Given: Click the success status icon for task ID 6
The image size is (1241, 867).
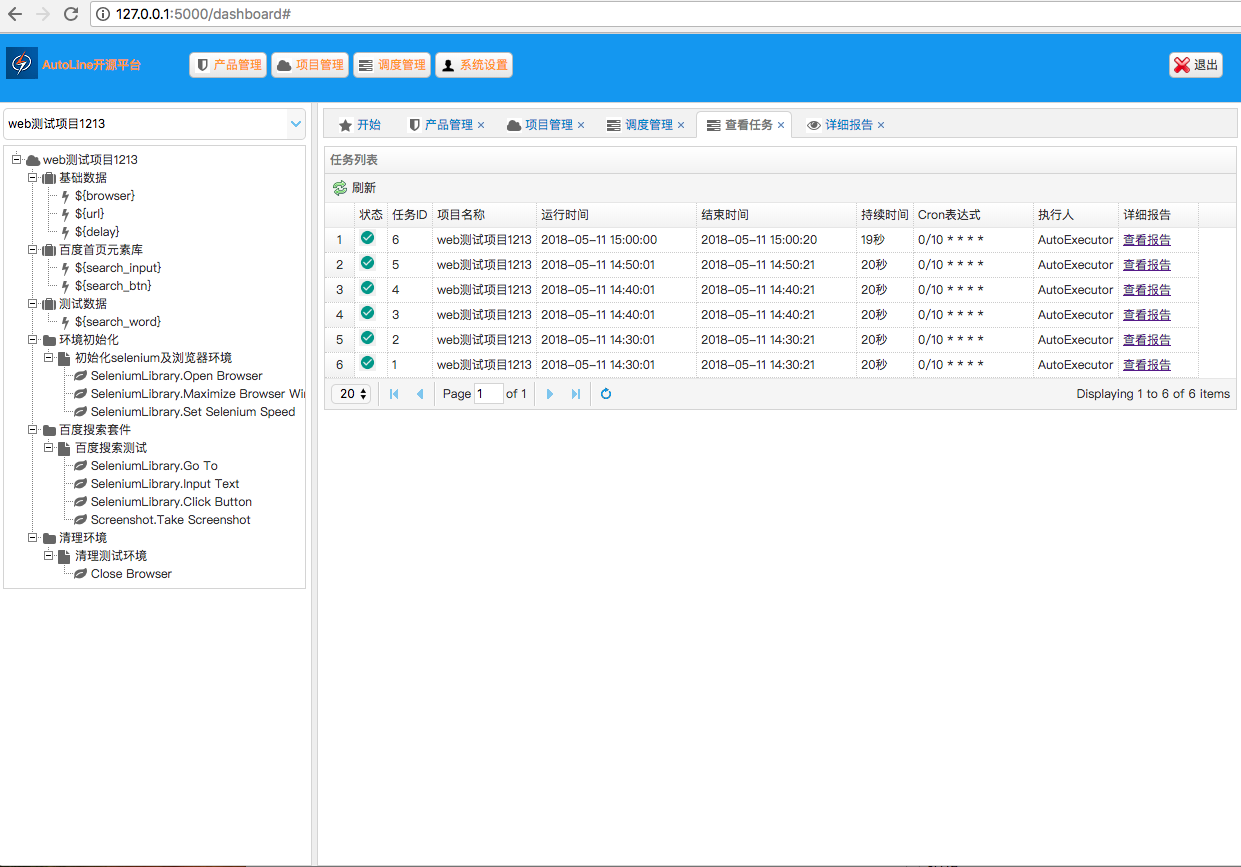Looking at the screenshot, I should 367,238.
